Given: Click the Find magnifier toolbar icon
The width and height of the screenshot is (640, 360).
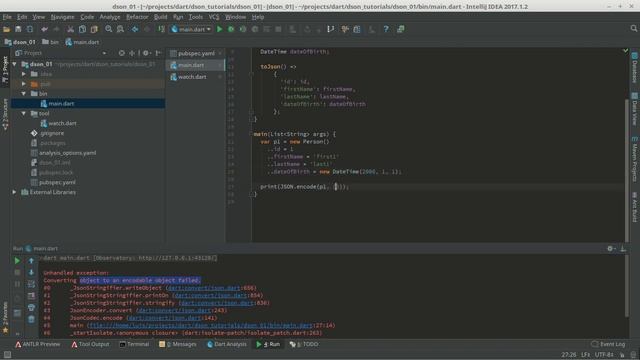Looking at the screenshot, I should pos(109,29).
